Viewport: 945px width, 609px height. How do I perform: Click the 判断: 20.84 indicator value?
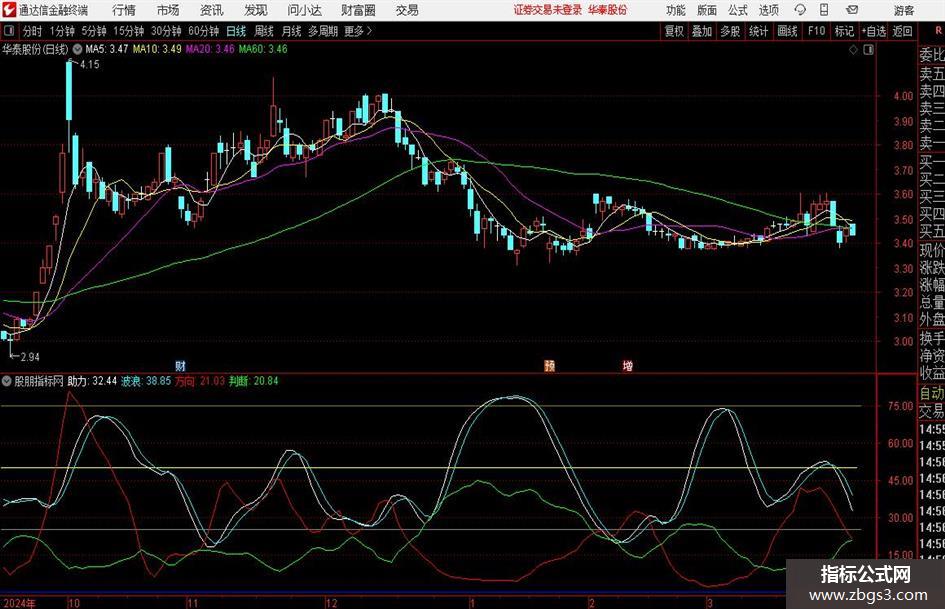[254, 381]
